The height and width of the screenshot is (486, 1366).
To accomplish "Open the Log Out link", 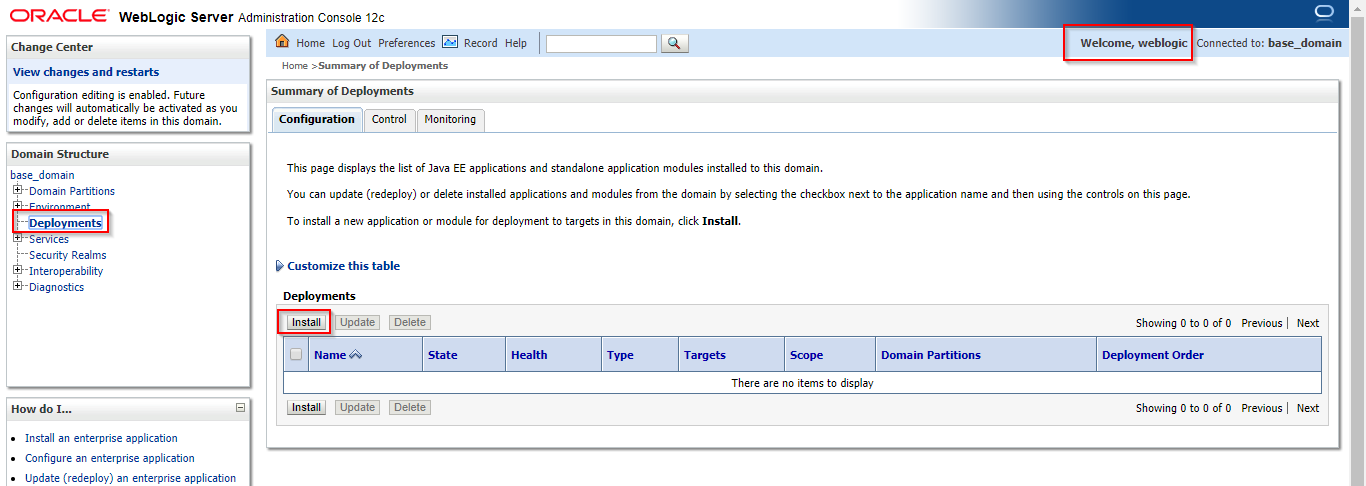I will (351, 43).
